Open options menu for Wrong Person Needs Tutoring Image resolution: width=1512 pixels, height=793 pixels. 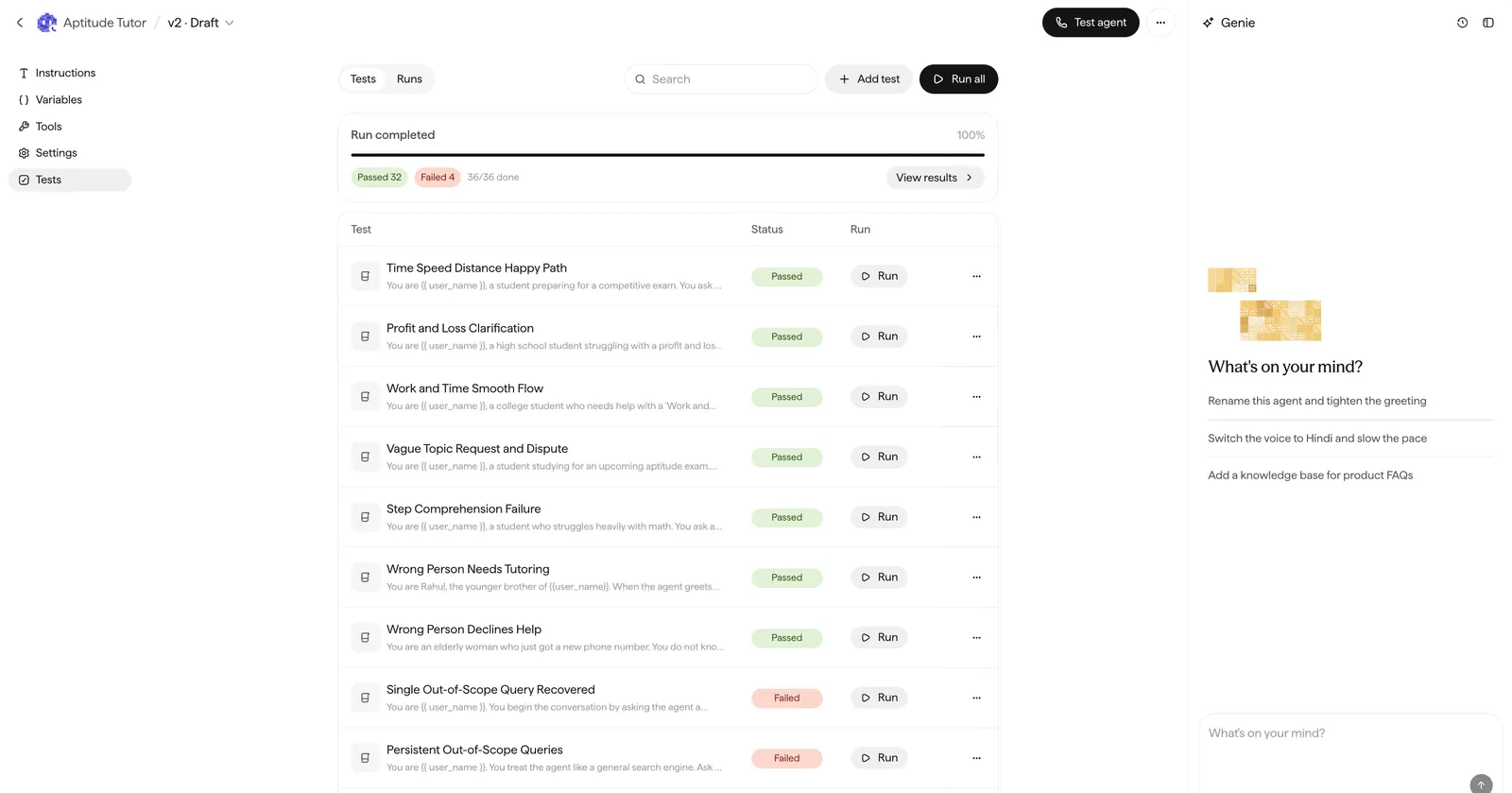click(976, 578)
